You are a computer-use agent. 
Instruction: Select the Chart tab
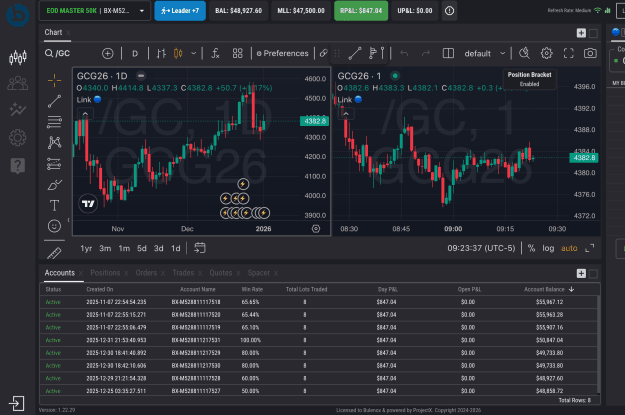tap(53, 32)
